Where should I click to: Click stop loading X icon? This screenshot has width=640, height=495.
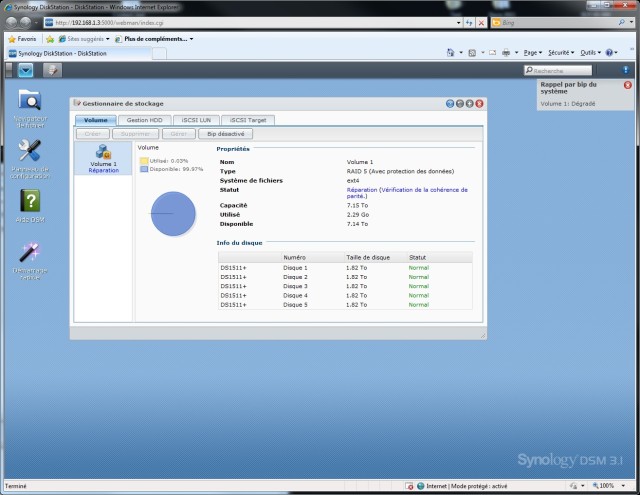[481, 23]
